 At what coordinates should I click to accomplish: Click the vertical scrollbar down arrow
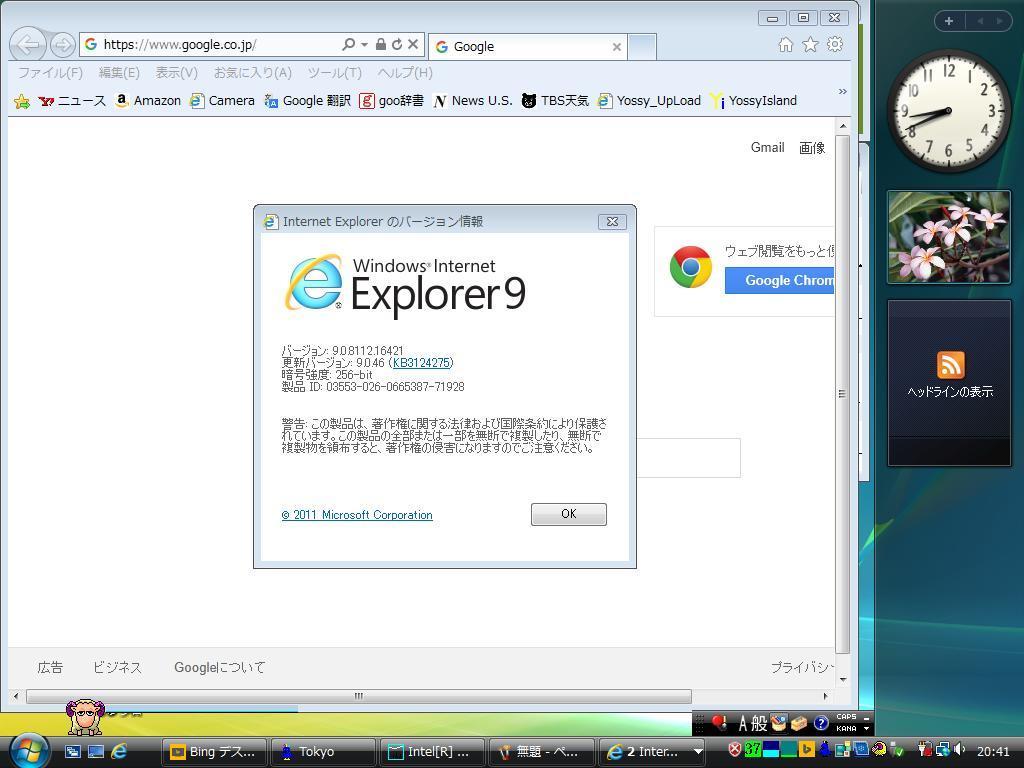click(842, 679)
